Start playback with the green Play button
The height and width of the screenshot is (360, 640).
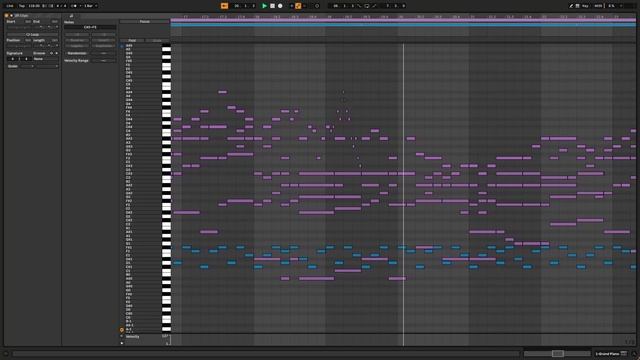pos(264,6)
